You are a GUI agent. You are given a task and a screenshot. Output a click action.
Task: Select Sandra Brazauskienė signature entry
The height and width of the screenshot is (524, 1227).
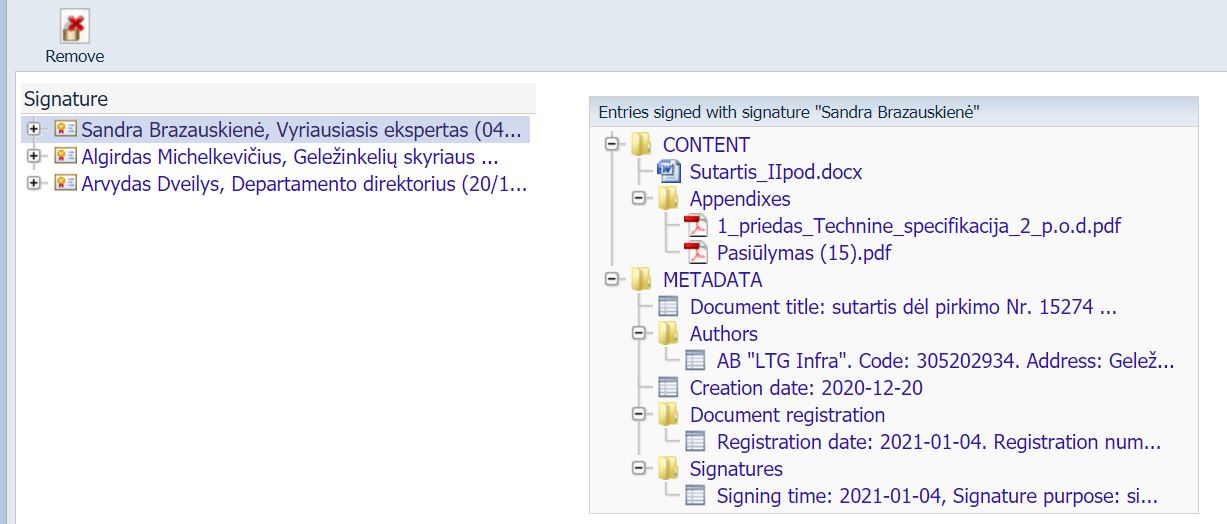coord(300,129)
